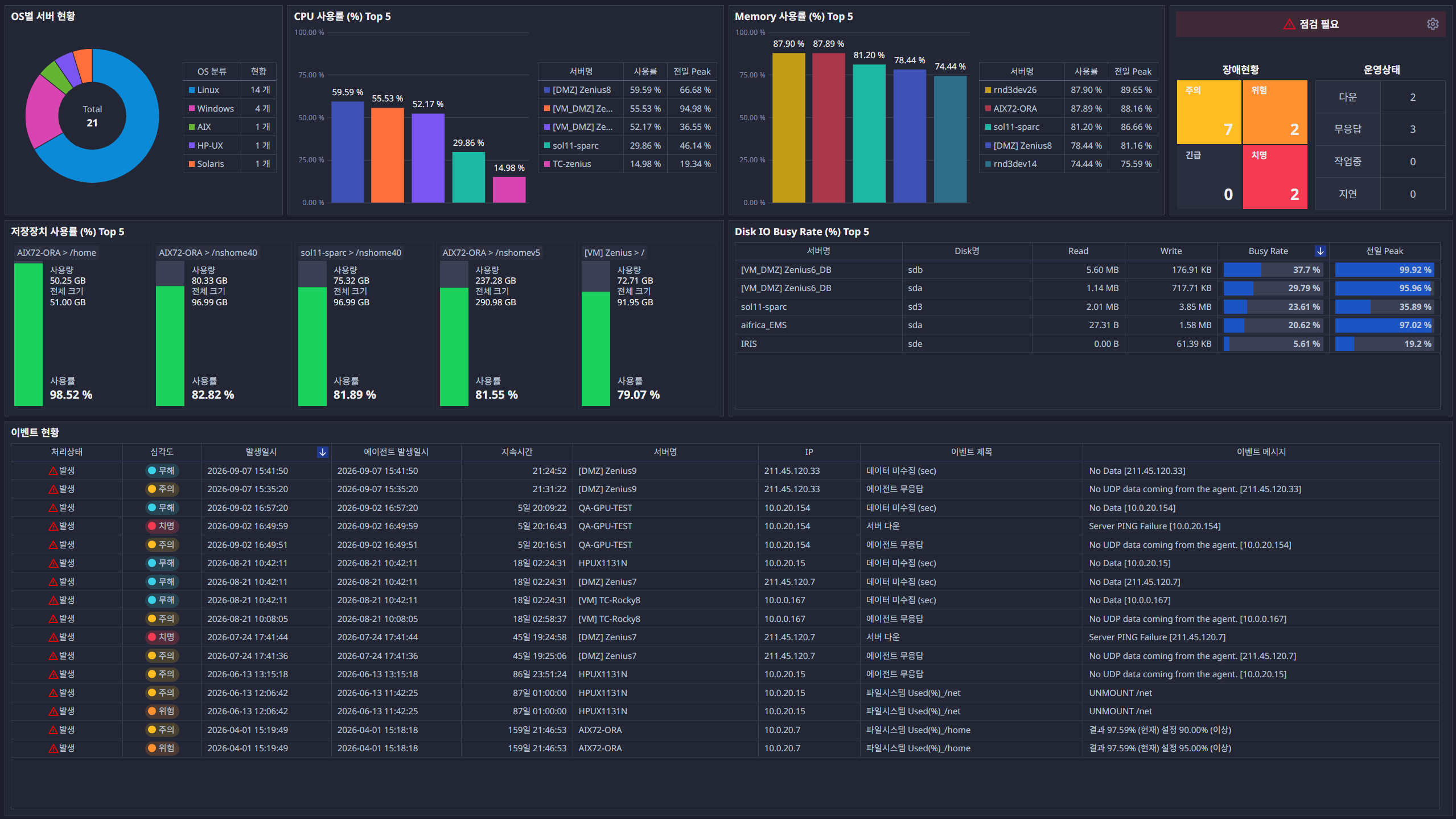Click the warning icon in the 2026-09-07 15:41:50 event row

point(53,471)
